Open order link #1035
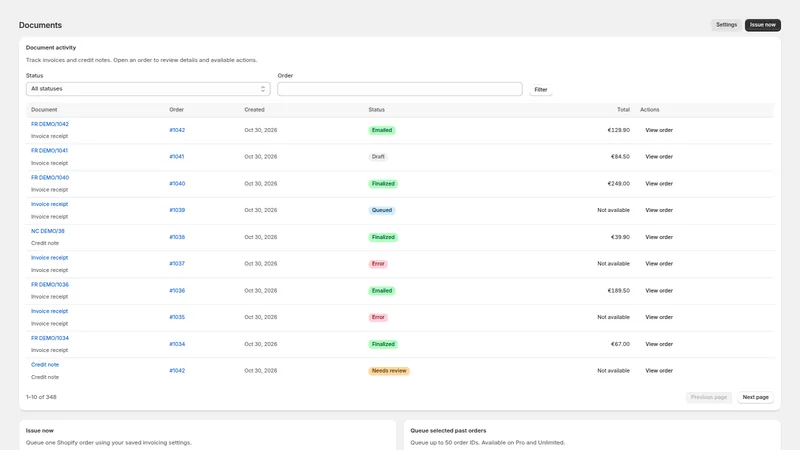 pos(177,317)
